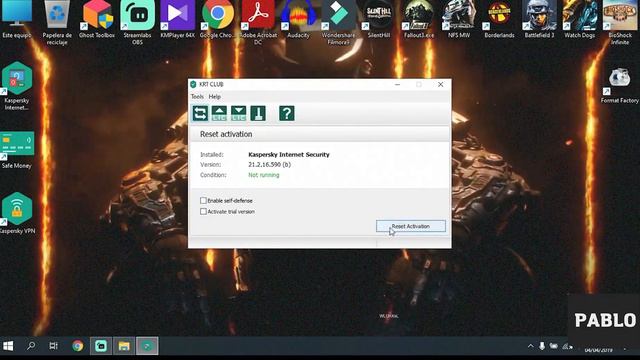Select the Battlefield 3 desktop shortcut
Image resolution: width=640 pixels, height=360 pixels.
pos(540,20)
